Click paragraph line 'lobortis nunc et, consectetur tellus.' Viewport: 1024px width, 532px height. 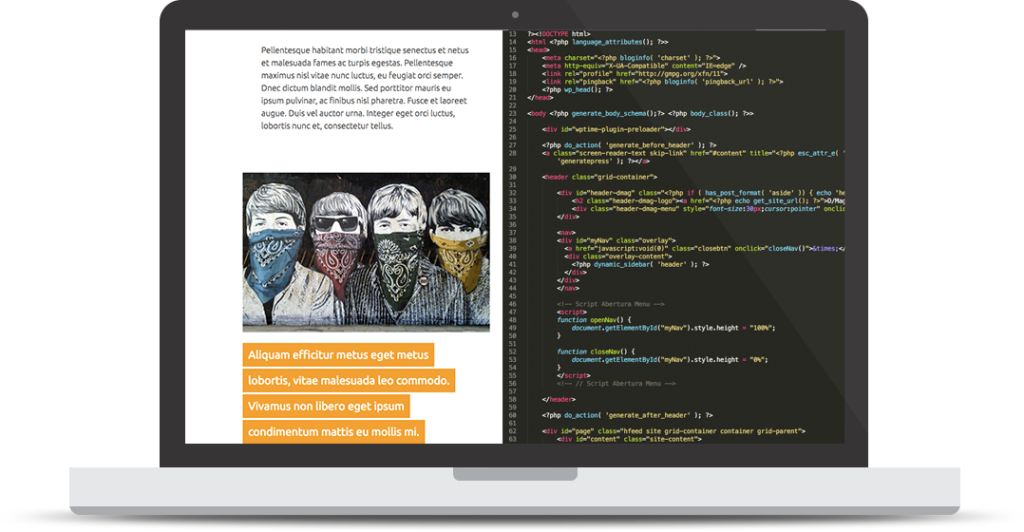pyautogui.click(x=327, y=126)
